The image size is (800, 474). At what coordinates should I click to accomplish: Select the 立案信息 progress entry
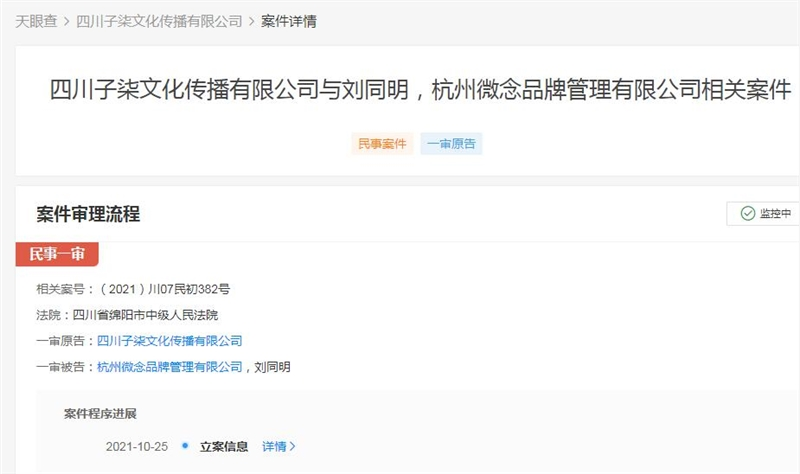(224, 446)
